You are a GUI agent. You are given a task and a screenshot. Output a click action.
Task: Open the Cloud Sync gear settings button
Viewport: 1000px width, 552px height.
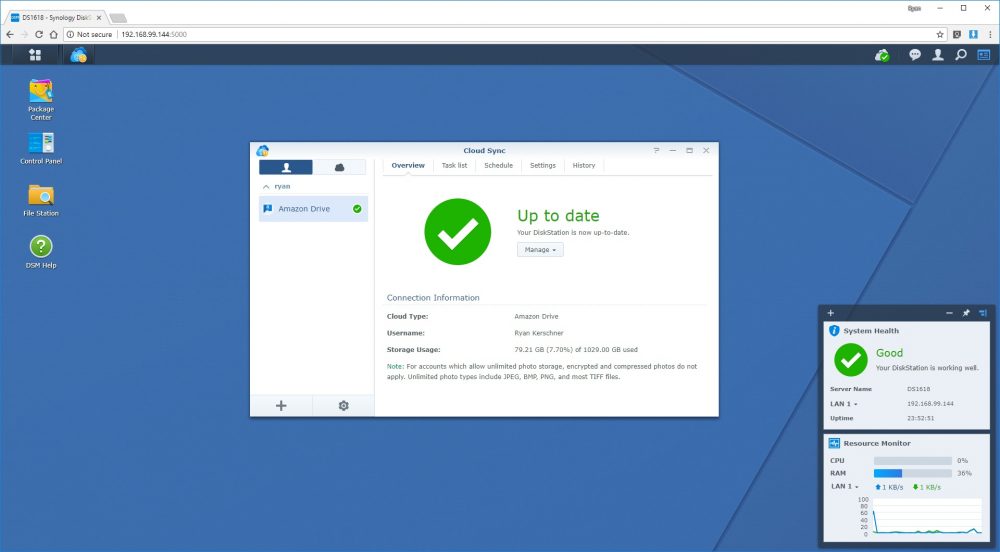pyautogui.click(x=343, y=405)
